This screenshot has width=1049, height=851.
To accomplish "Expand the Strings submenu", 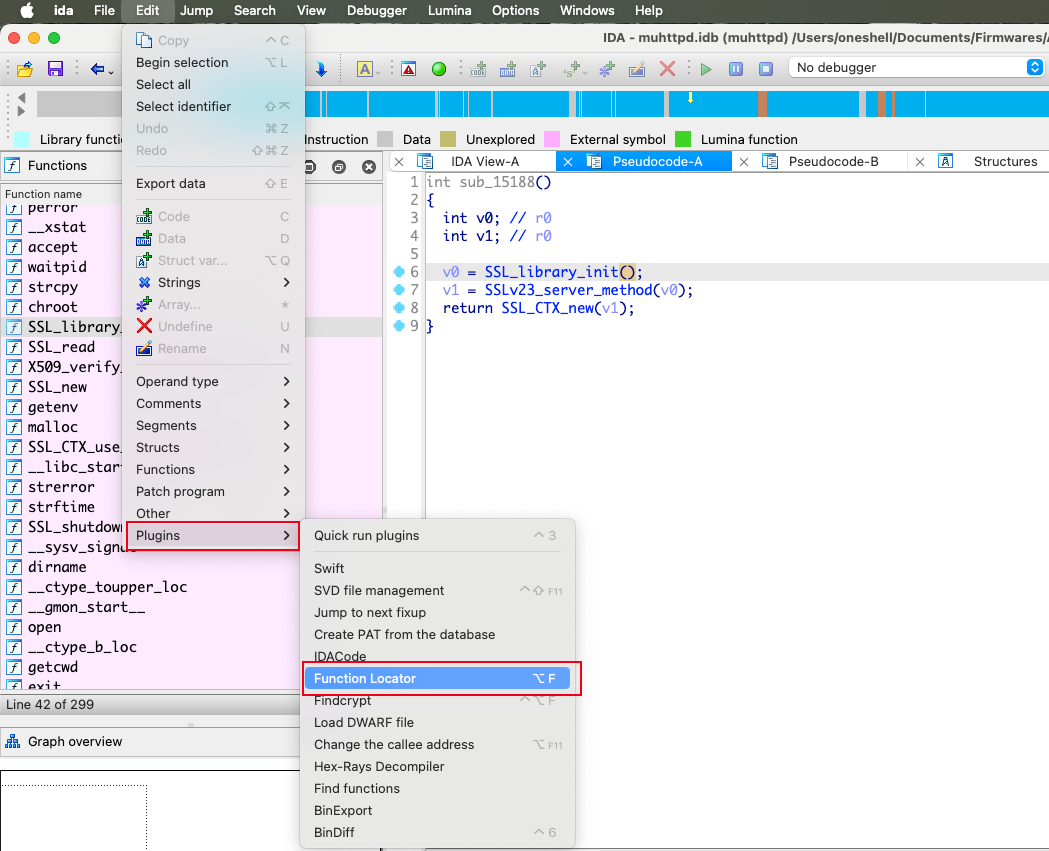I will (213, 282).
